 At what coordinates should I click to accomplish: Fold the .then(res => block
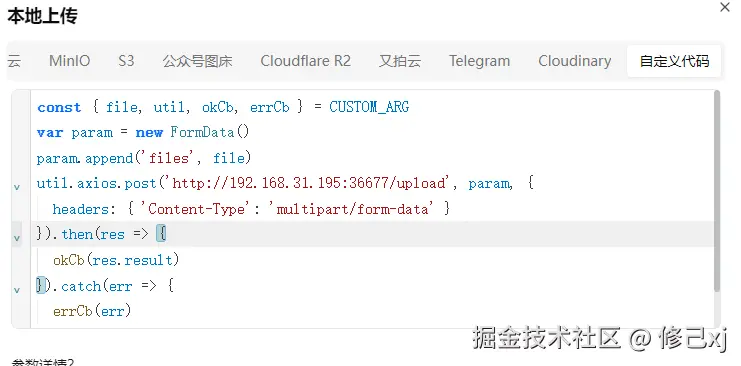click(17, 238)
